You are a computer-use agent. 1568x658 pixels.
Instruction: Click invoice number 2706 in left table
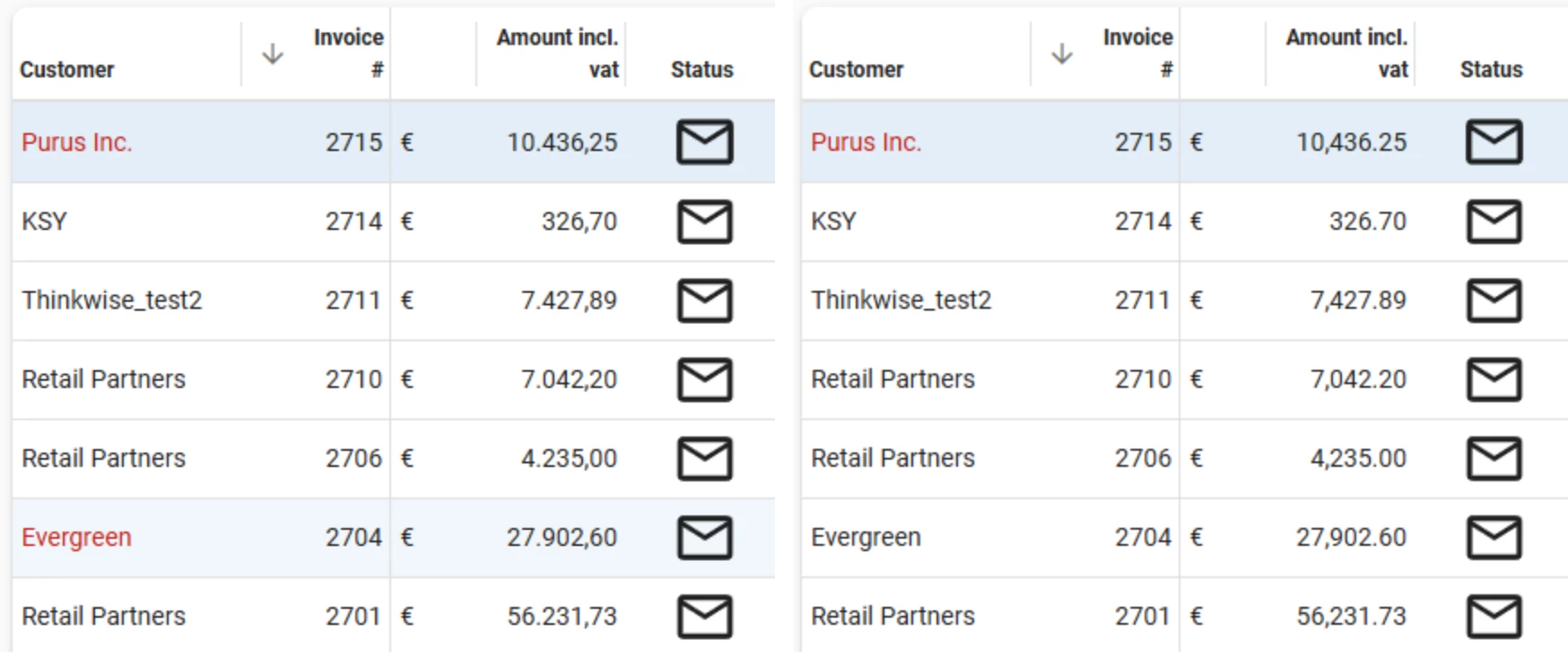click(353, 458)
